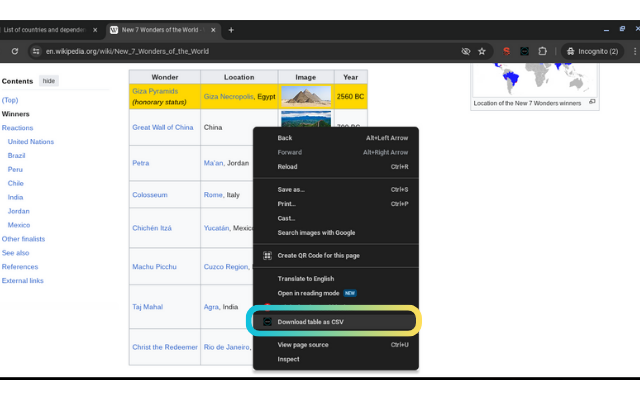Image resolution: width=640 pixels, height=400 pixels.
Task: Switch to List of countries and dependencies tab
Action: click(44, 30)
